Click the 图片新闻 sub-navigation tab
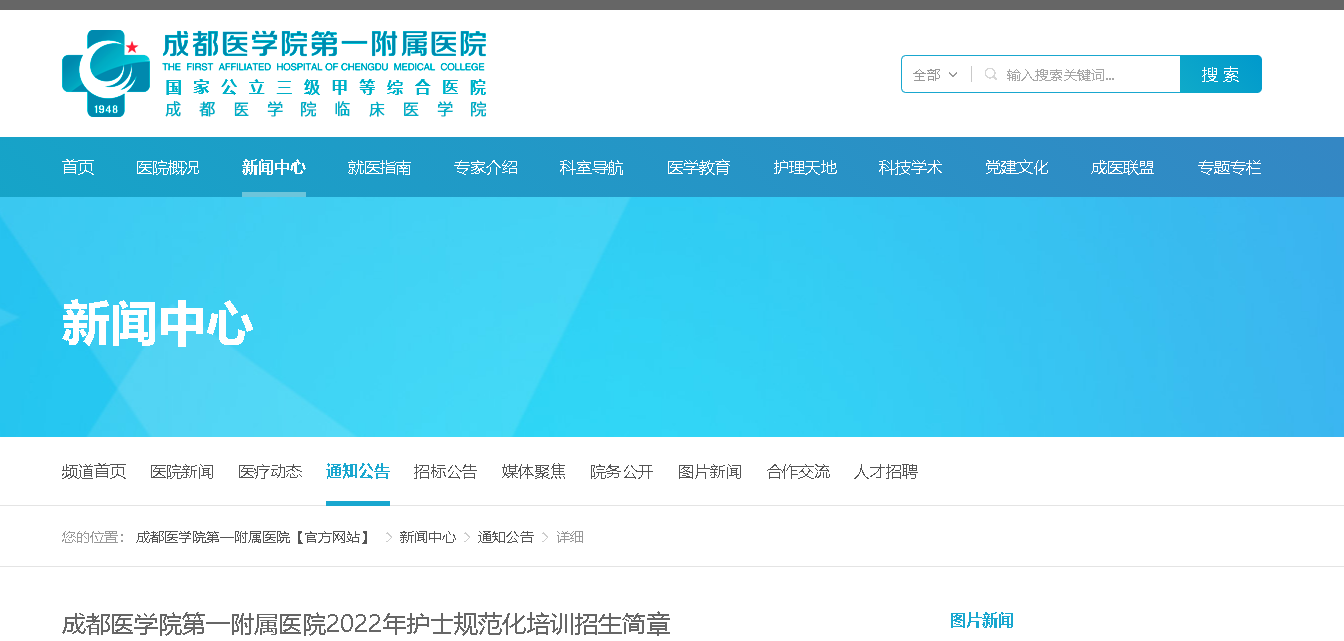The width and height of the screenshot is (1344, 641). pyautogui.click(x=710, y=471)
